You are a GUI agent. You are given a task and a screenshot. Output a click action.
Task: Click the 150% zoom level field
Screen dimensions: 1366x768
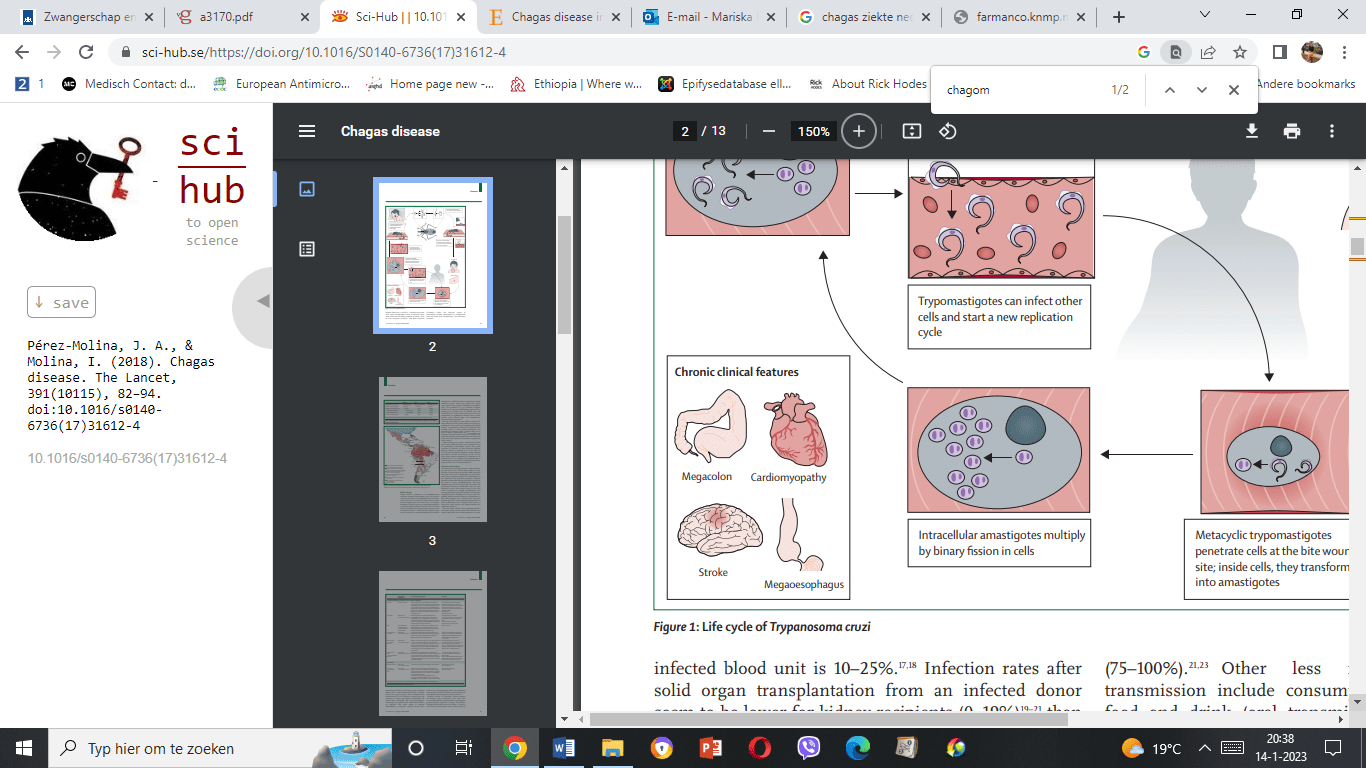point(813,131)
